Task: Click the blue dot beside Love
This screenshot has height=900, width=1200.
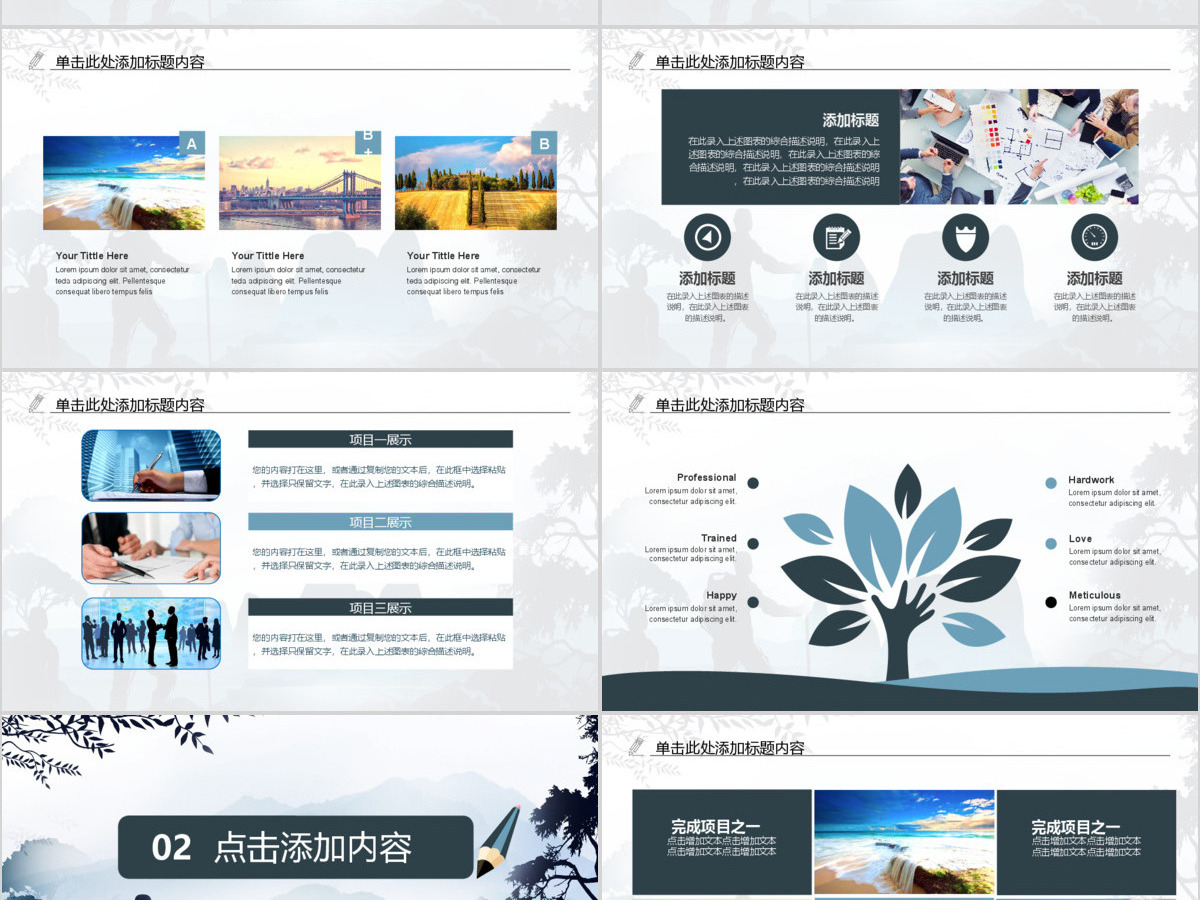Action: point(1051,543)
